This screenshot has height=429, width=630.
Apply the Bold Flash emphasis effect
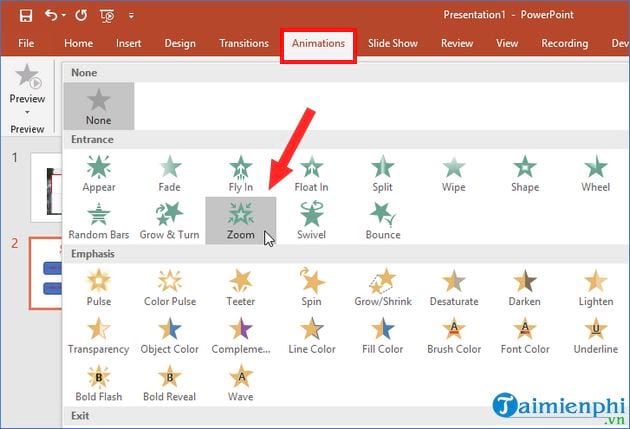(99, 382)
